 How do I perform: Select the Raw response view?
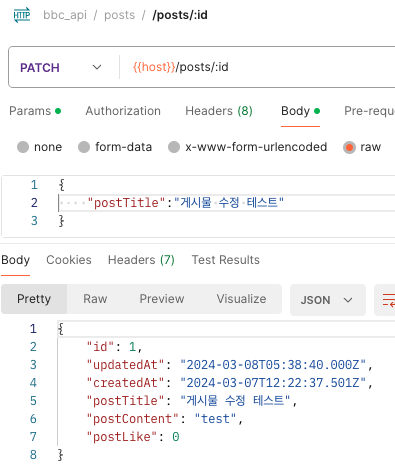(x=95, y=299)
